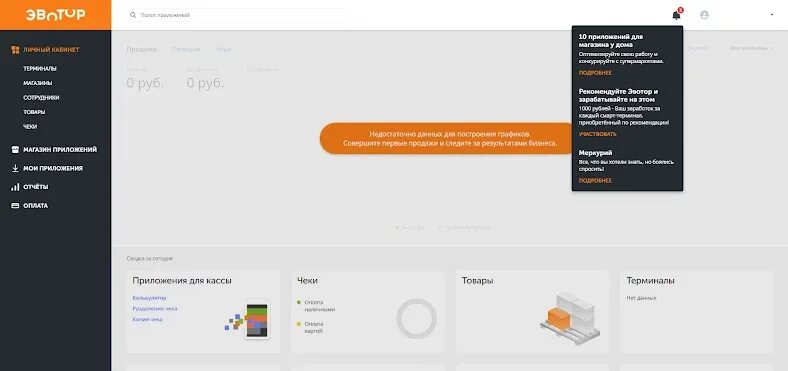
Task: Click the user profile avatar icon
Action: pyautogui.click(x=704, y=15)
